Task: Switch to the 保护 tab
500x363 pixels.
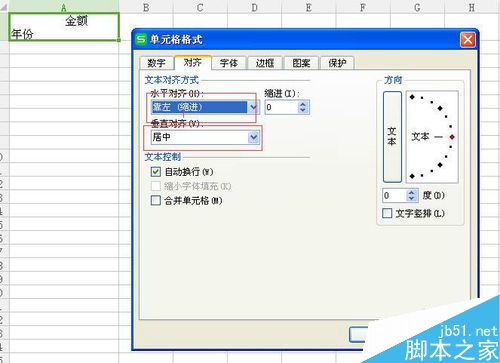Action: (337, 63)
